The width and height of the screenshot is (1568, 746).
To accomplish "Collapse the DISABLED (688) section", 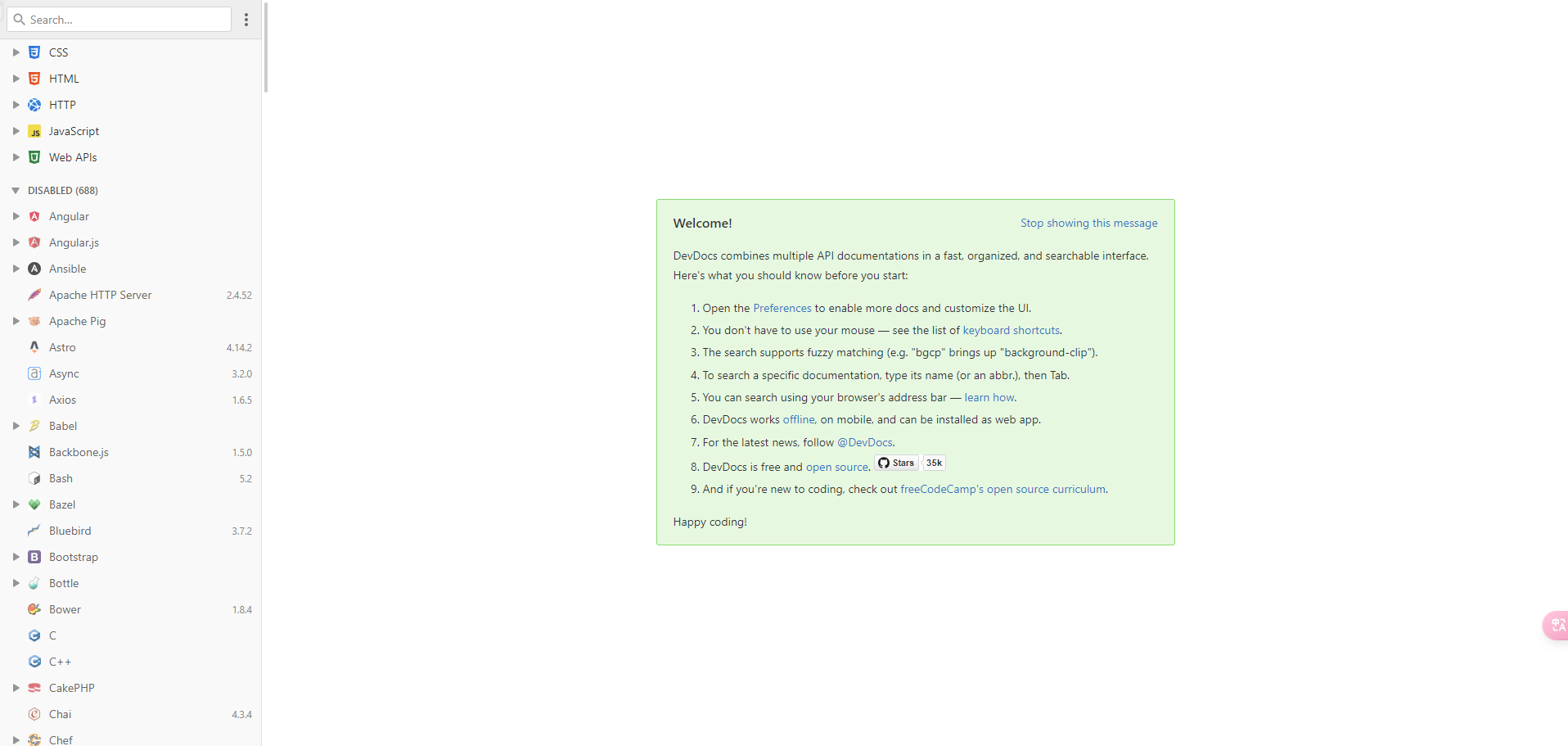I will pyautogui.click(x=16, y=190).
